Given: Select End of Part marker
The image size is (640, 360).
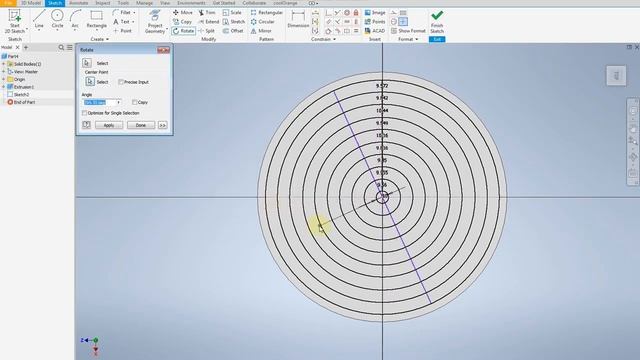Looking at the screenshot, I should pos(21,102).
